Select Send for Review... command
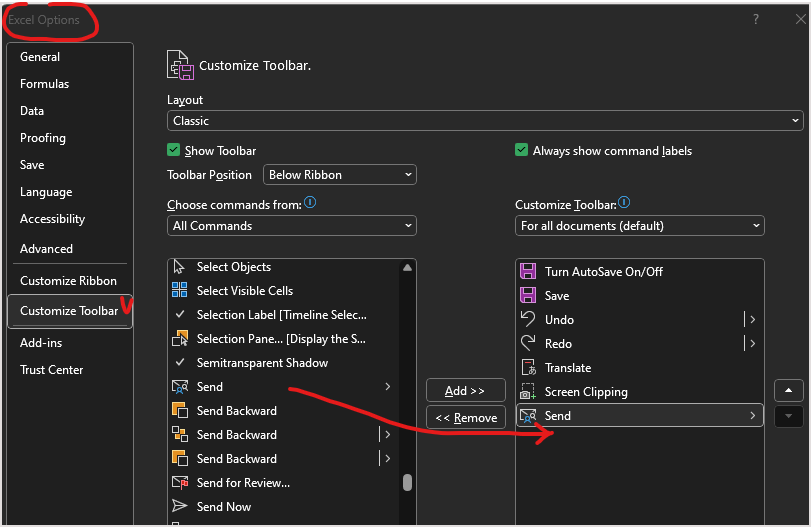The height and width of the screenshot is (527, 811). pos(284,483)
